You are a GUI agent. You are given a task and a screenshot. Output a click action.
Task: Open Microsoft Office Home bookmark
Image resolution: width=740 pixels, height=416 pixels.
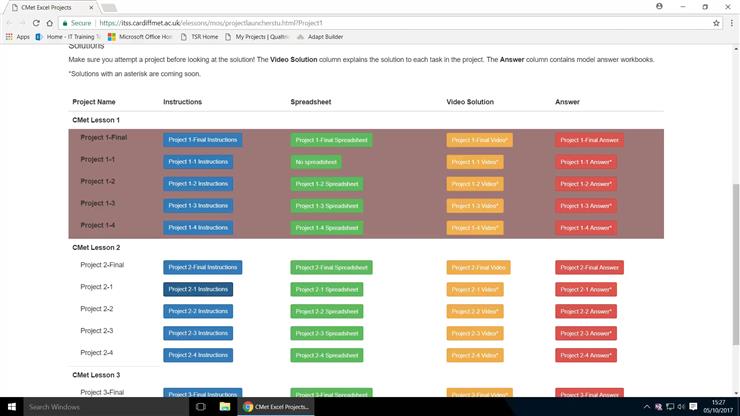[140, 37]
